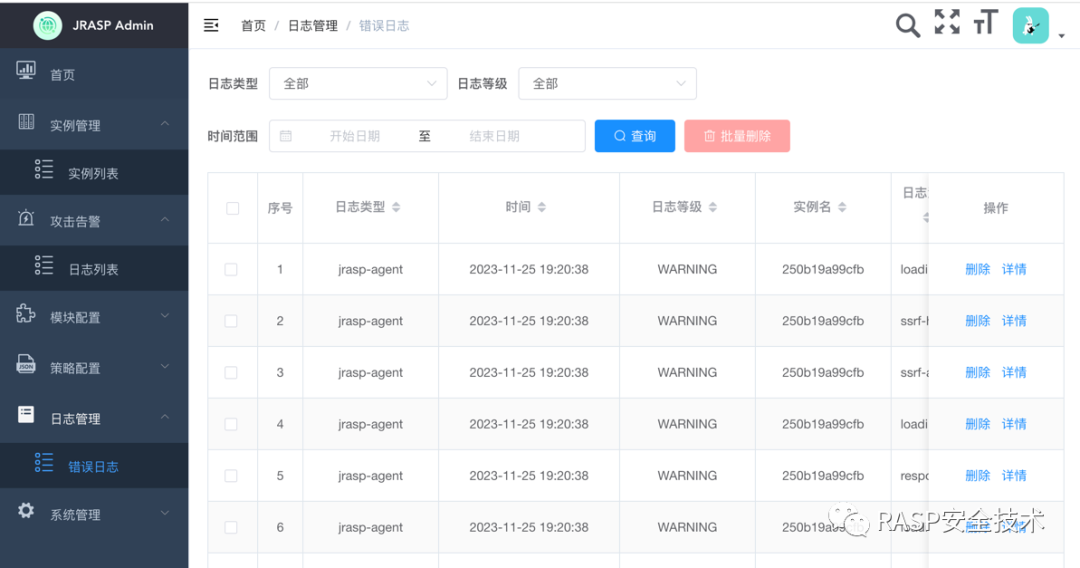Click the blue 查询 button
Image resolution: width=1080 pixels, height=568 pixels.
pos(635,136)
